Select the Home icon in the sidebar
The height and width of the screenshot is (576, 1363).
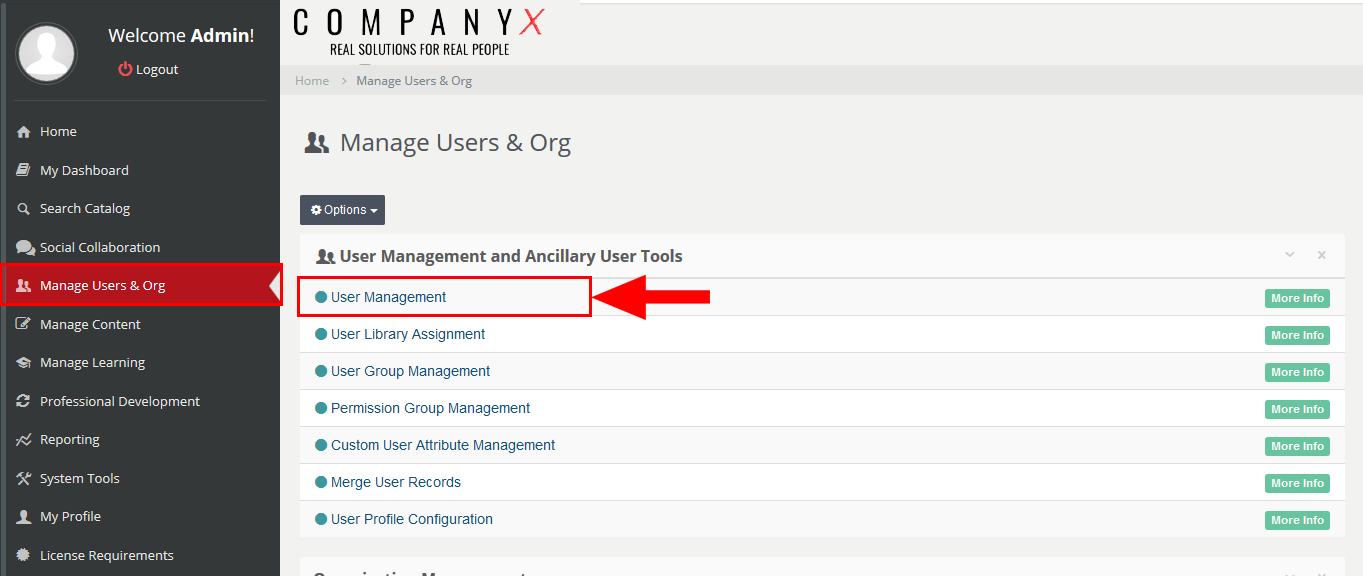click(x=22, y=131)
